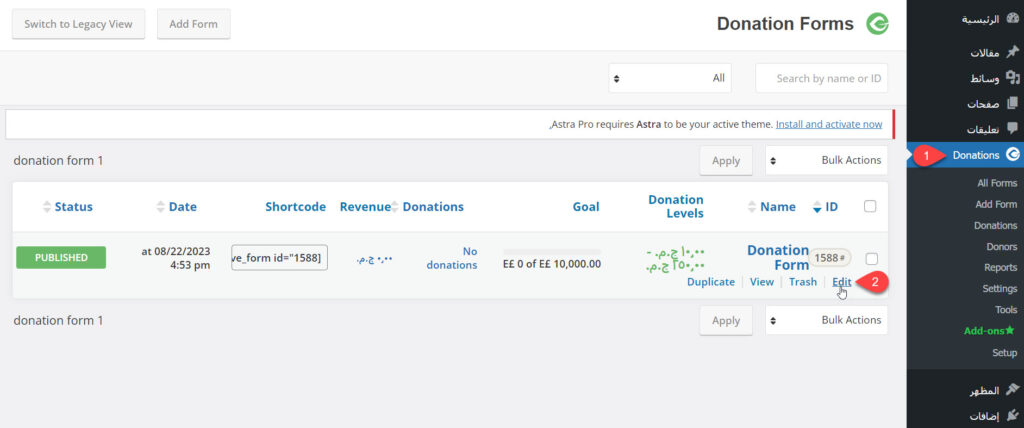
Task: Open the bottom Bulk Actions dropdown
Action: [825, 320]
